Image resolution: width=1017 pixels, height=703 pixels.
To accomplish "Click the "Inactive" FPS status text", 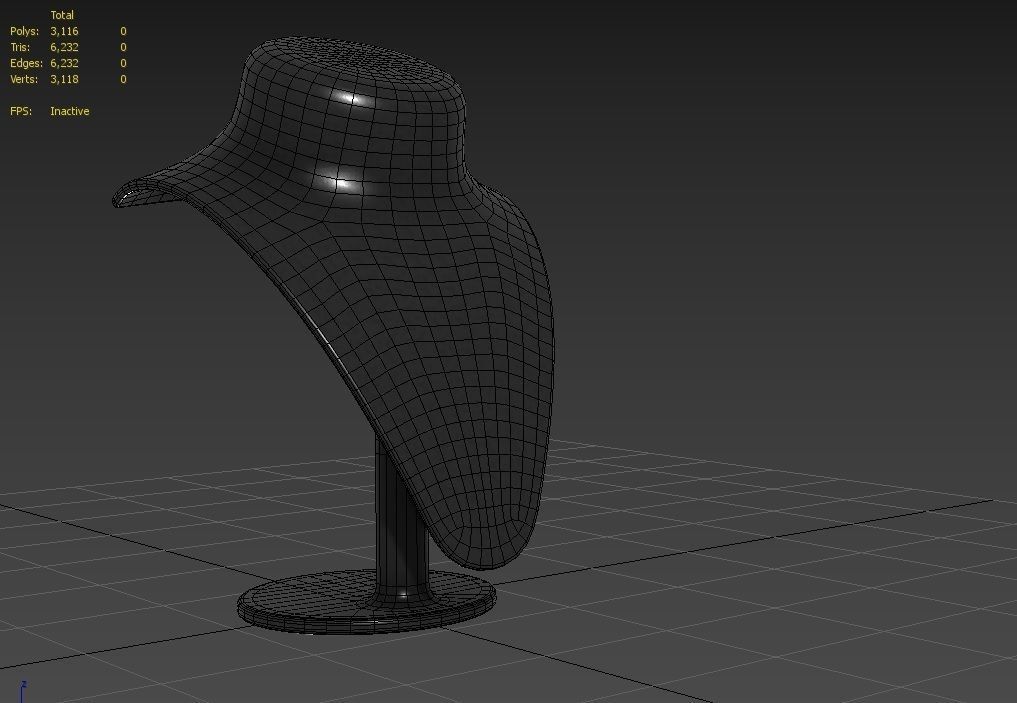I will (69, 111).
